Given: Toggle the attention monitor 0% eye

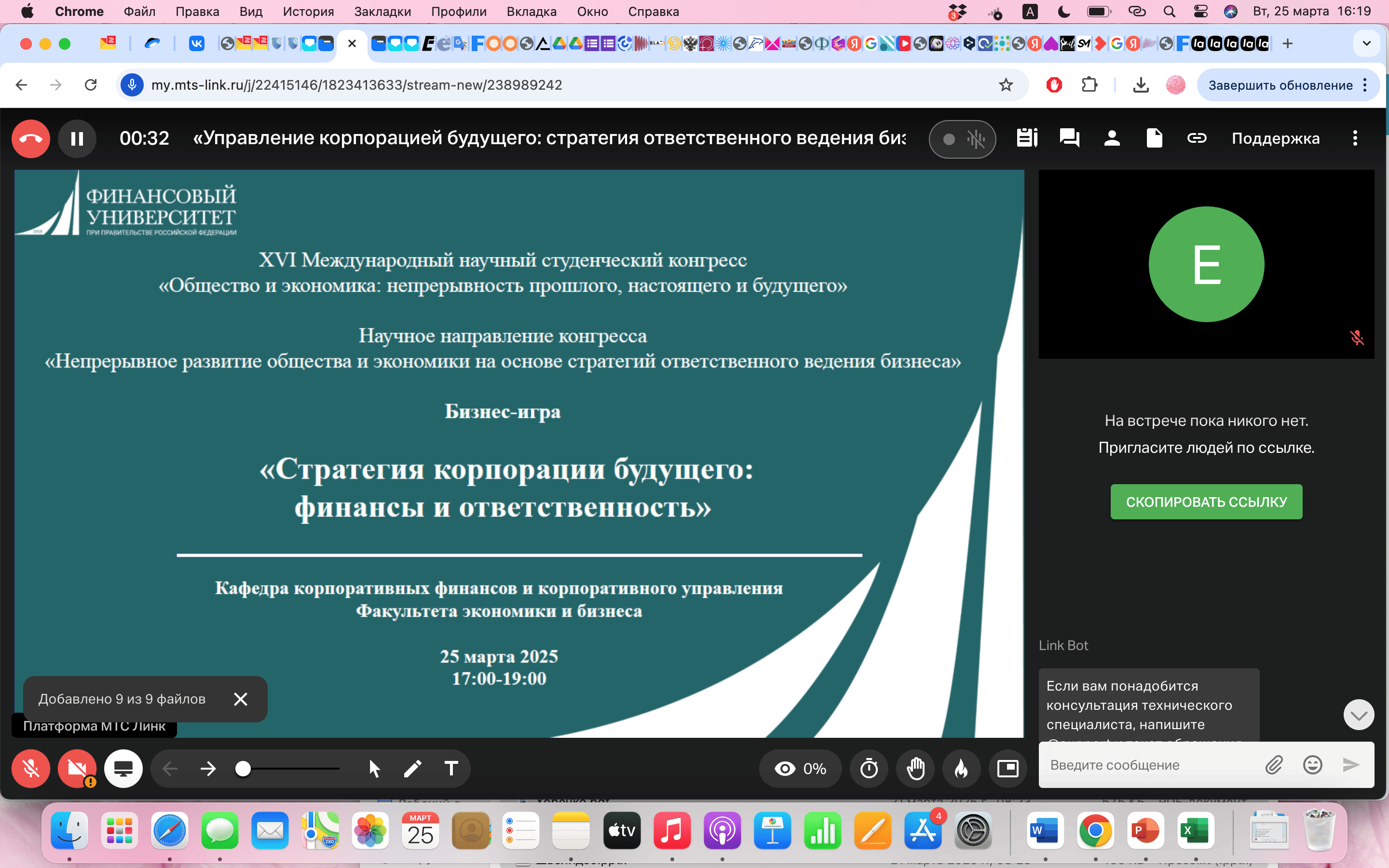Looking at the screenshot, I should pyautogui.click(x=801, y=768).
